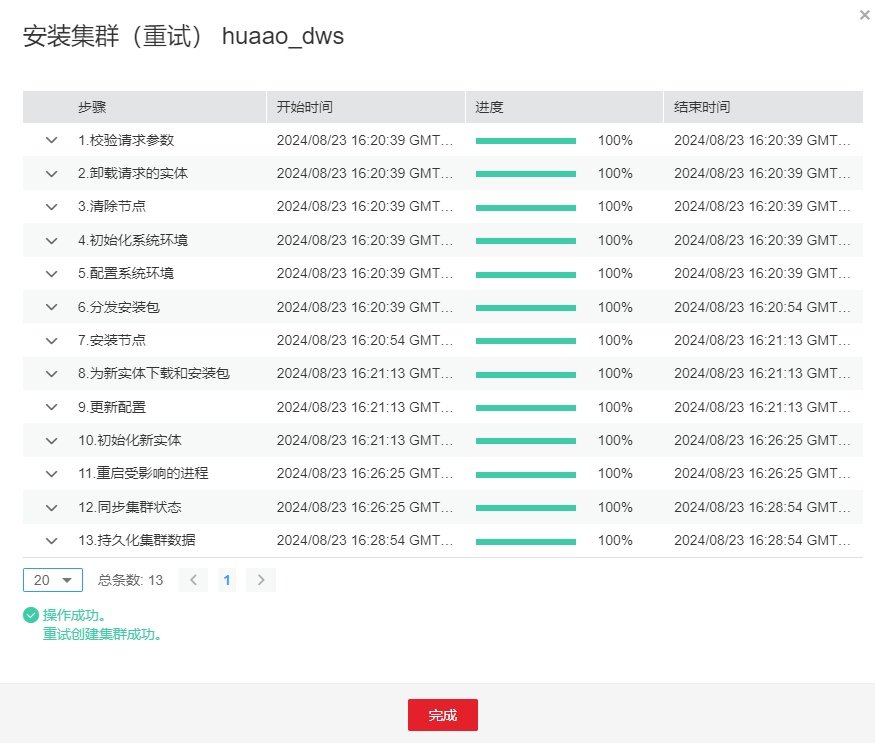Screen dimensions: 875x743
Task: Open the page size dropdown showing 20
Action: (53, 580)
